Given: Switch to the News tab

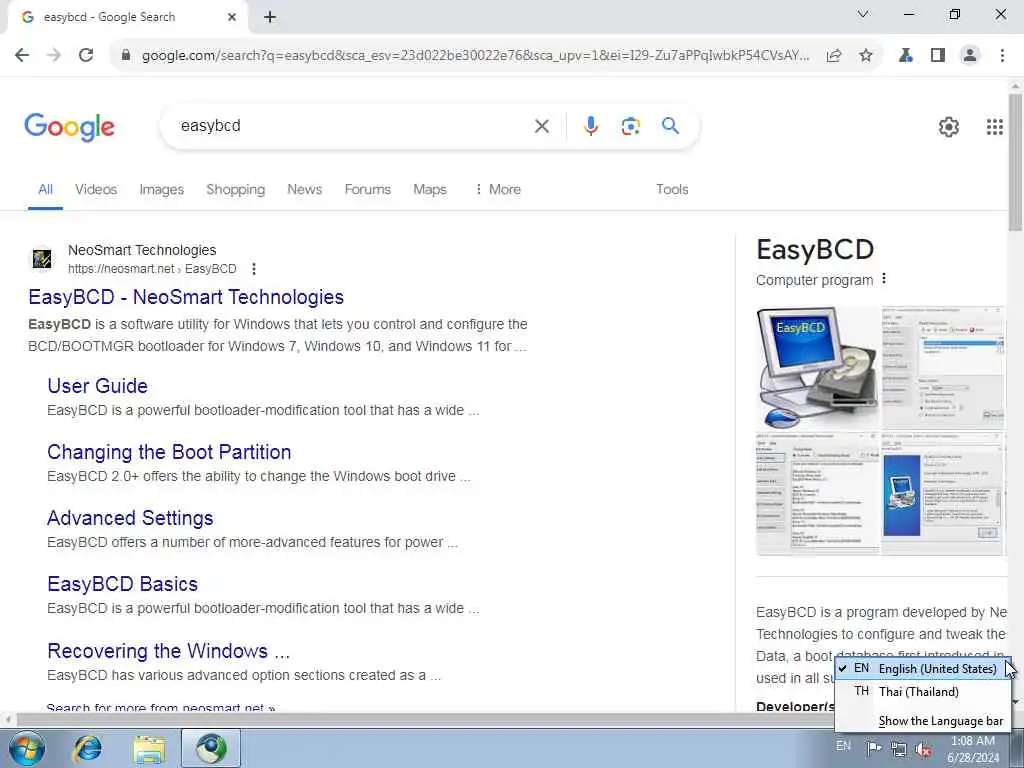Looking at the screenshot, I should click(304, 189).
